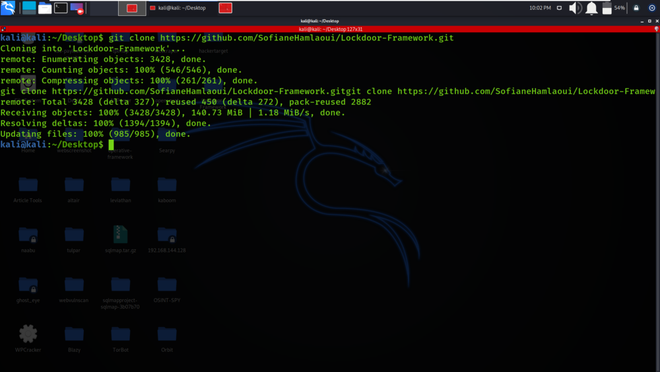The width and height of the screenshot is (660, 372).
Task: Open the TorBot desktop folder
Action: pyautogui.click(x=120, y=338)
